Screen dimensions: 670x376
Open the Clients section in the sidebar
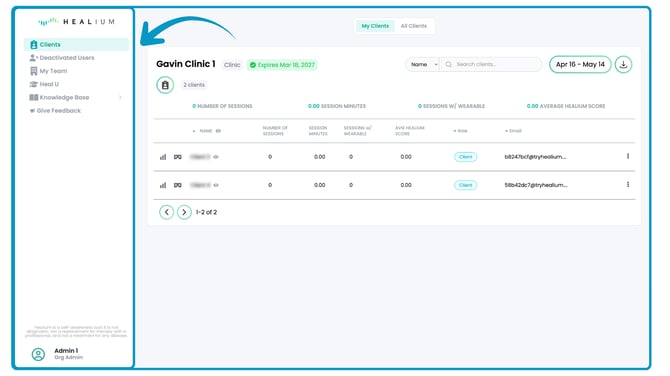76,44
